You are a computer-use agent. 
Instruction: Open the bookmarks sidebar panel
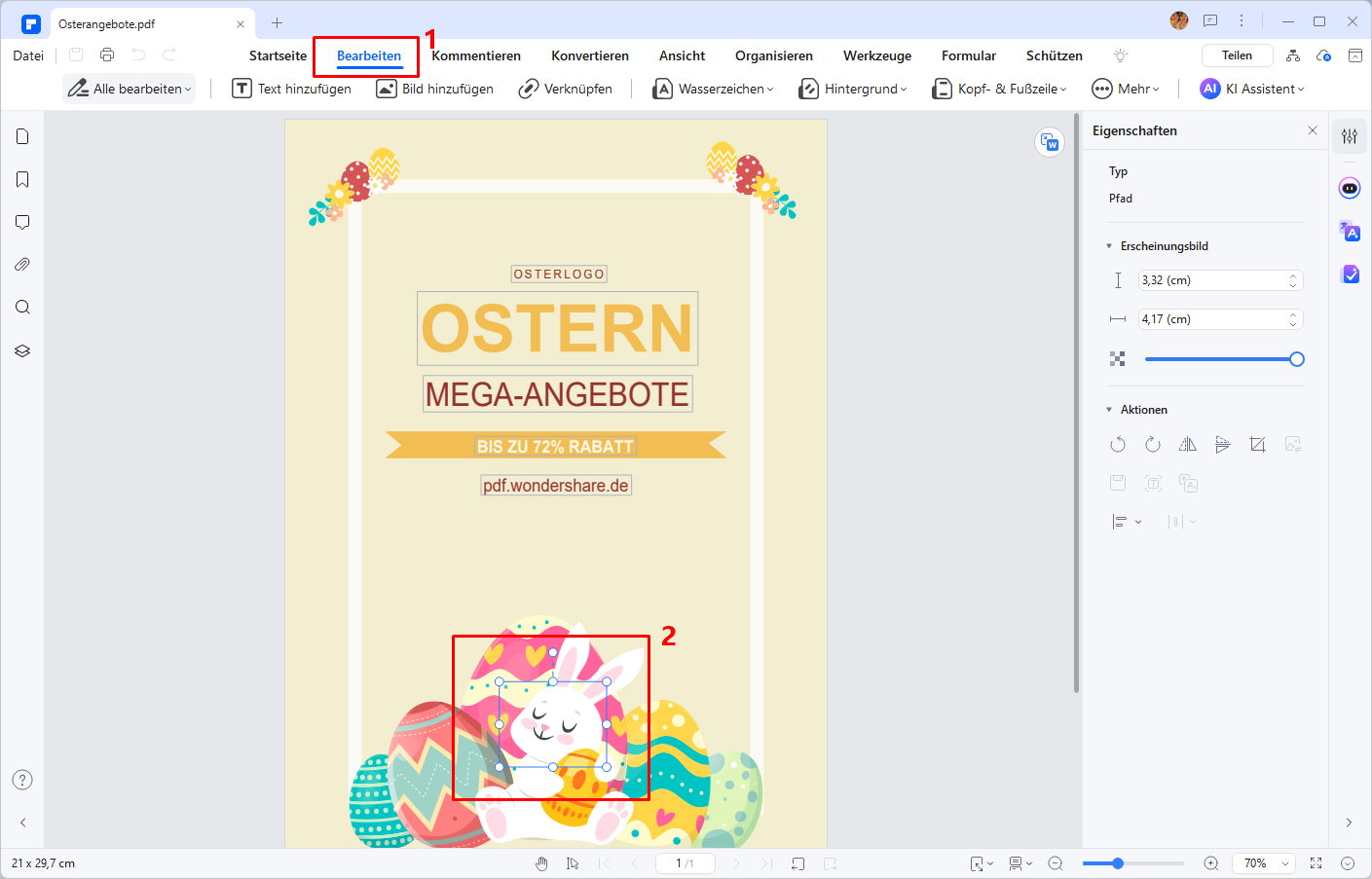(22, 179)
